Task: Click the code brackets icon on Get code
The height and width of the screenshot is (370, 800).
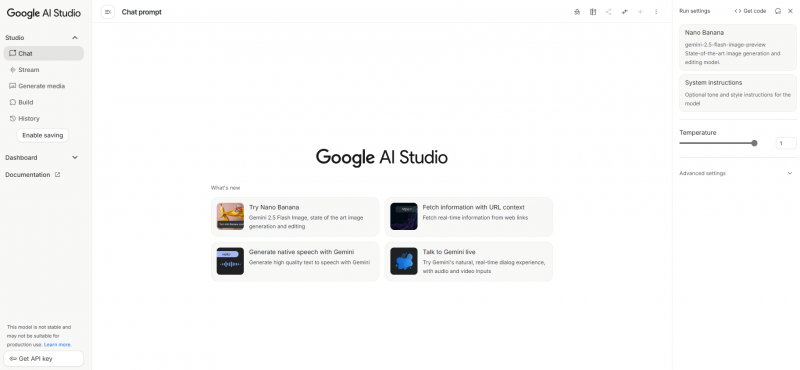Action: (738, 11)
